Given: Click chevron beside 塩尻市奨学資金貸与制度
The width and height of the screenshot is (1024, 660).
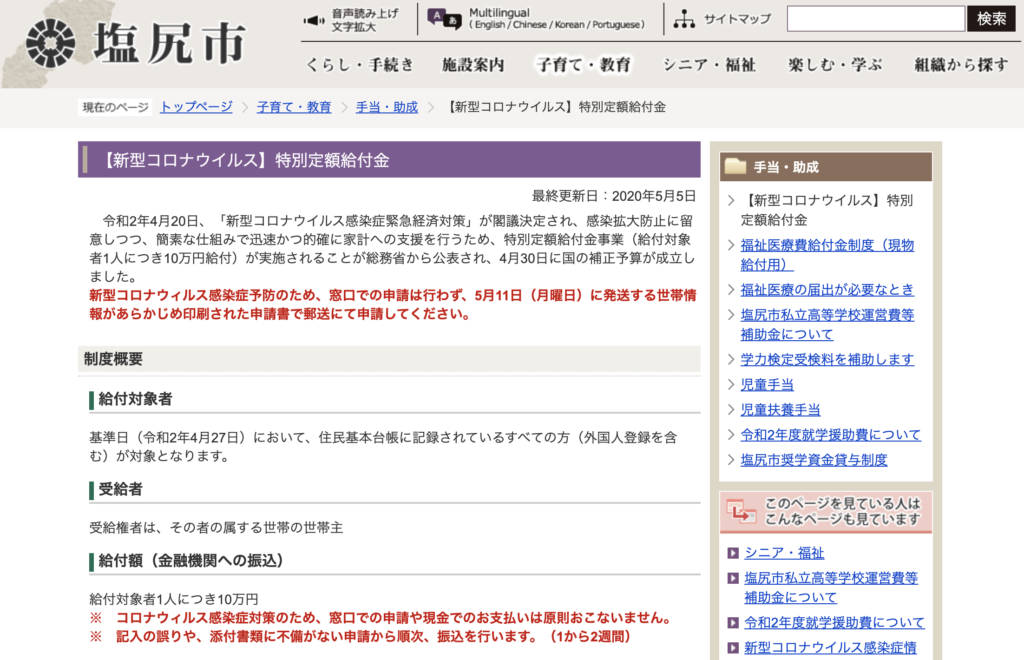Looking at the screenshot, I should click(x=731, y=460).
